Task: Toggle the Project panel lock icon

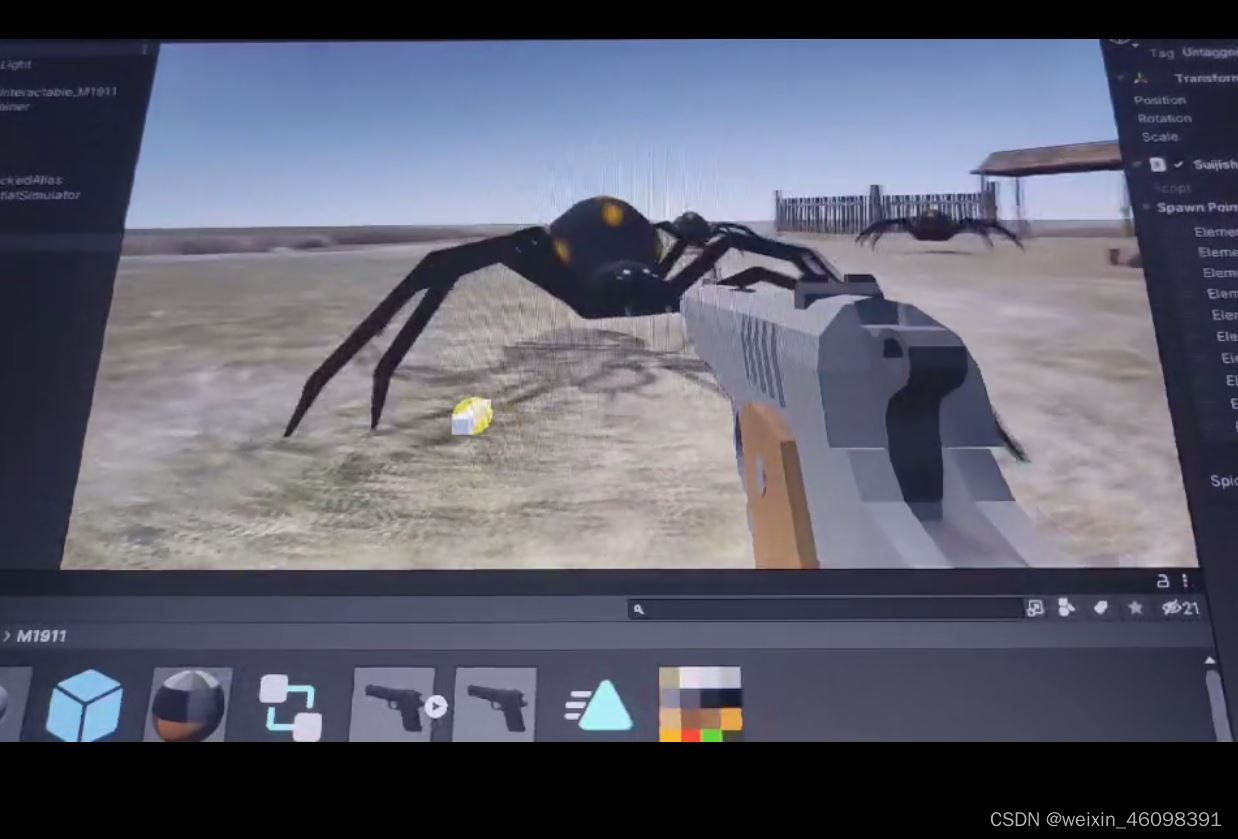Action: coord(1163,580)
